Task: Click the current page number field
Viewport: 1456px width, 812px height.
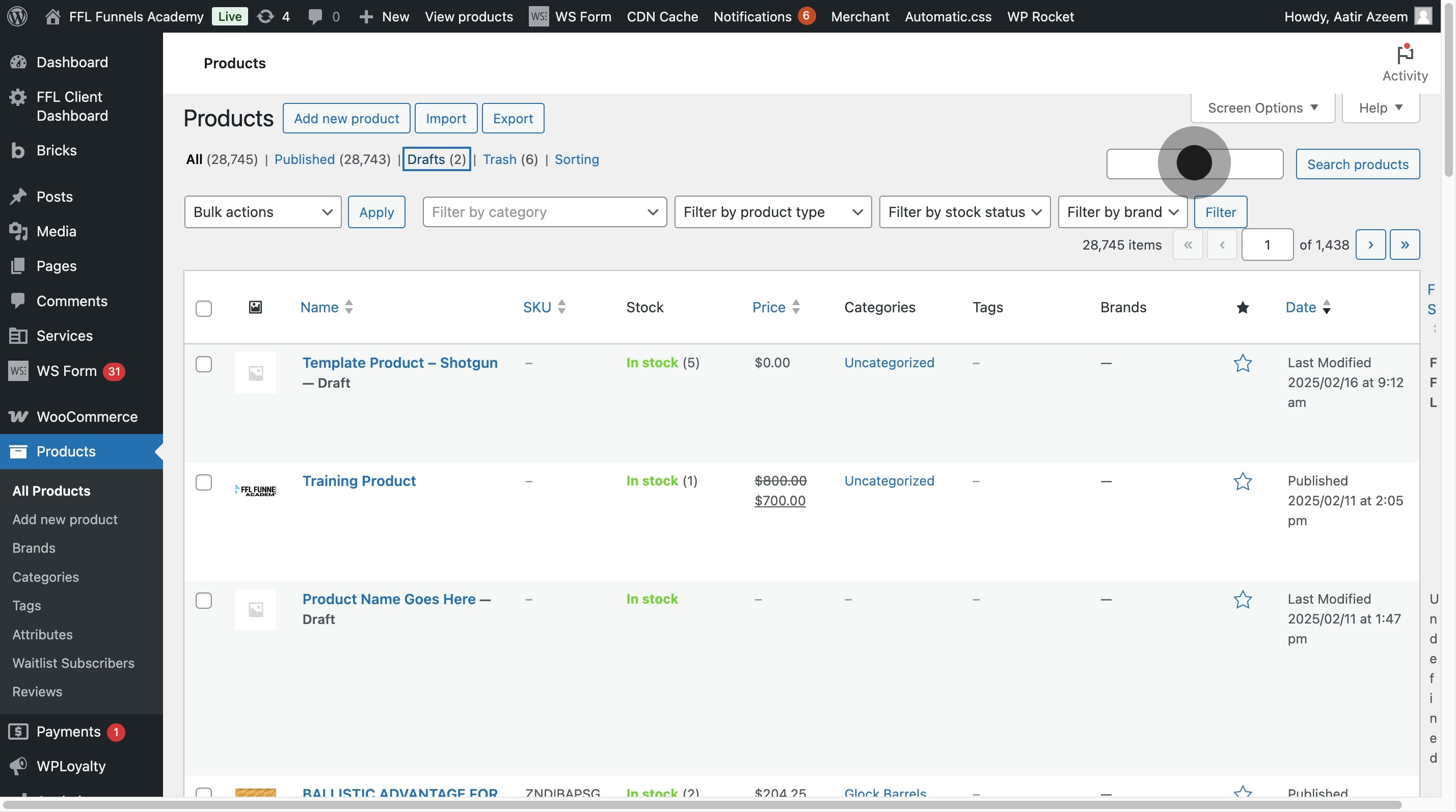Action: click(x=1267, y=245)
